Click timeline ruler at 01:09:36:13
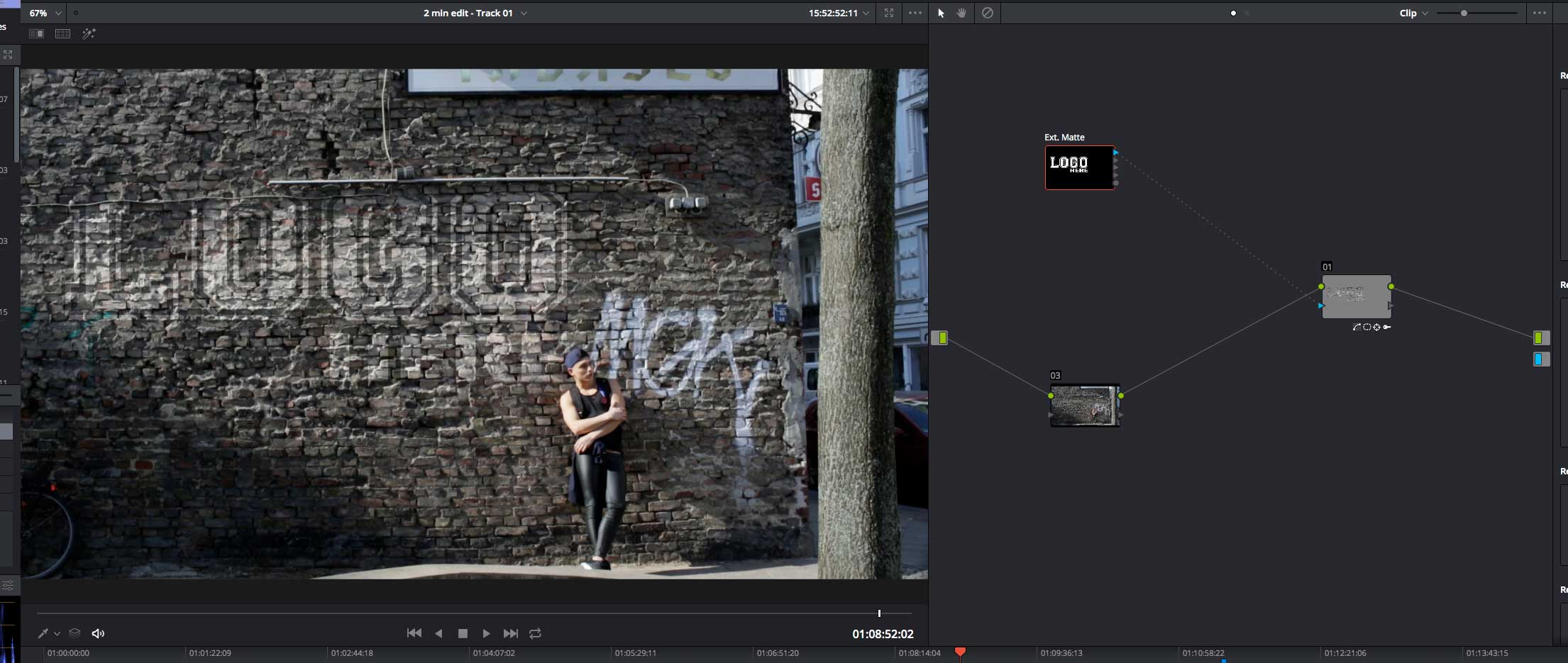The height and width of the screenshot is (663, 1568). pos(1061,653)
